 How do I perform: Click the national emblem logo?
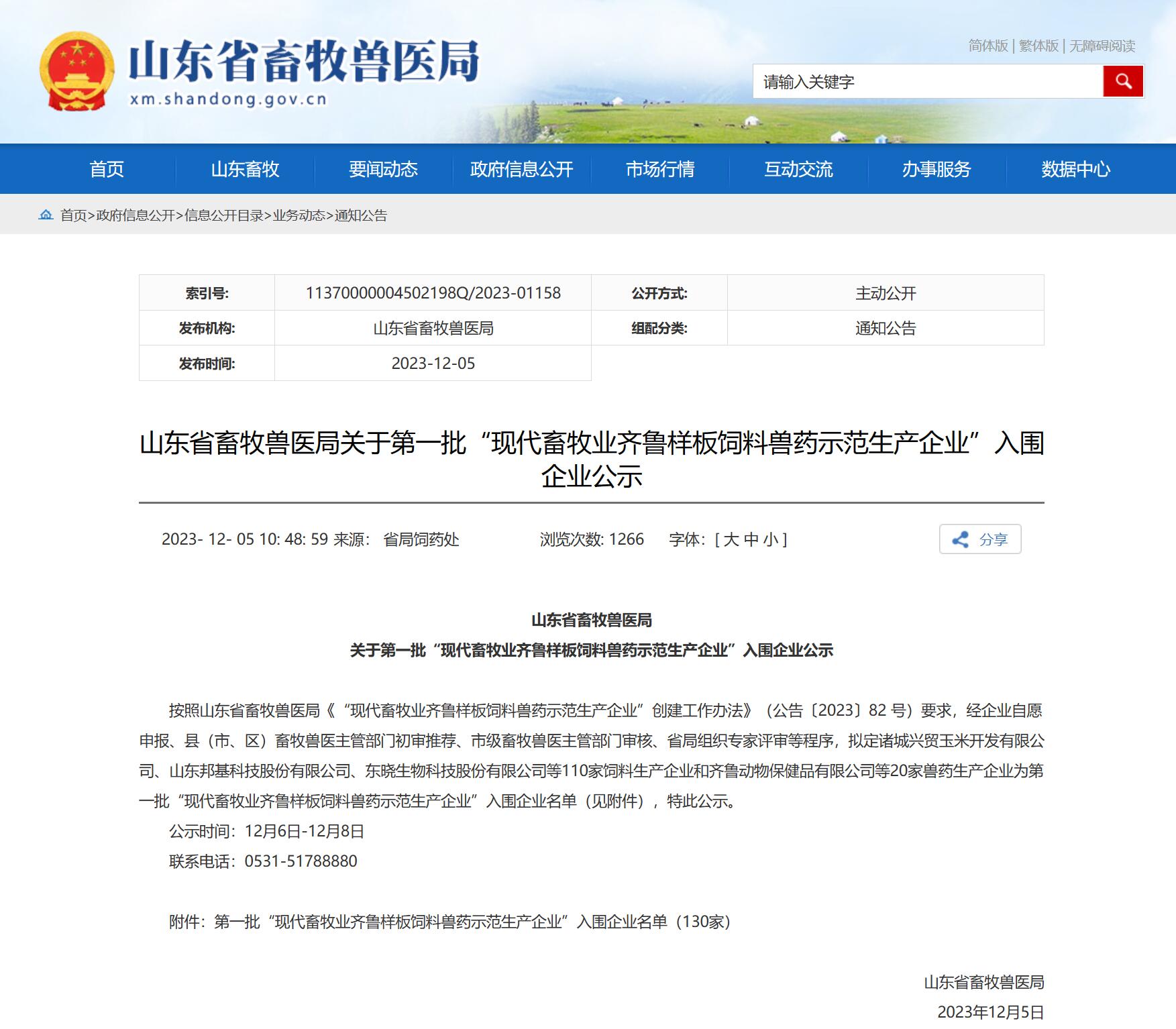click(76, 71)
